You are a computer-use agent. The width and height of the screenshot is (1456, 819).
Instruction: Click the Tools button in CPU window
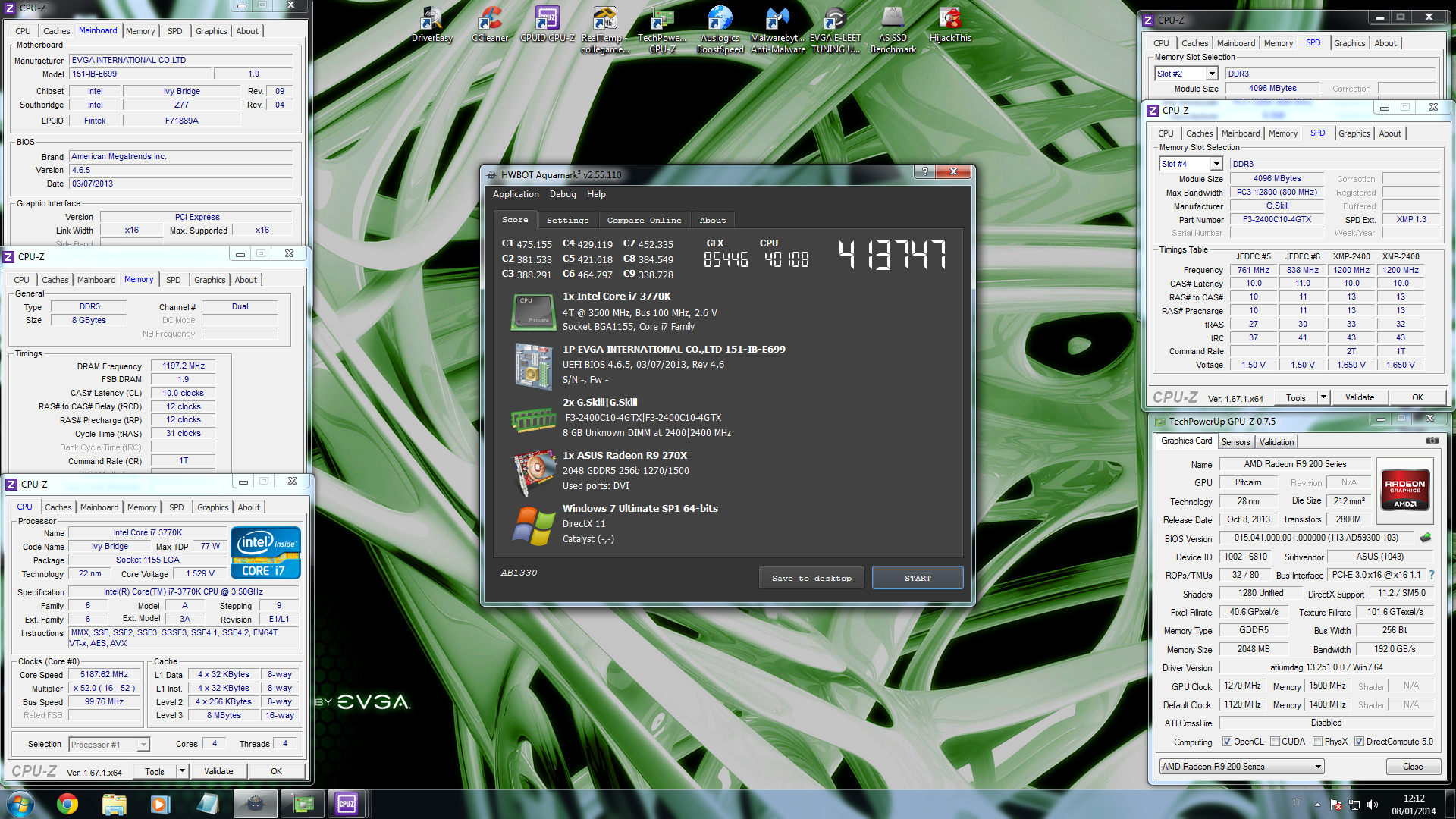tap(155, 771)
